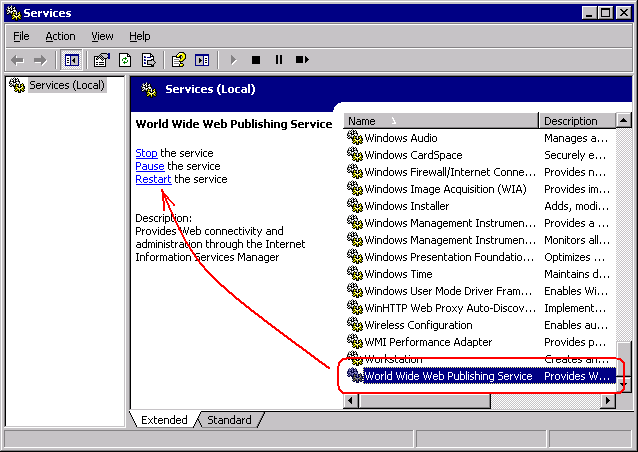
Task: Toggle the Show/Hide Action Pane icon
Action: click(x=202, y=60)
